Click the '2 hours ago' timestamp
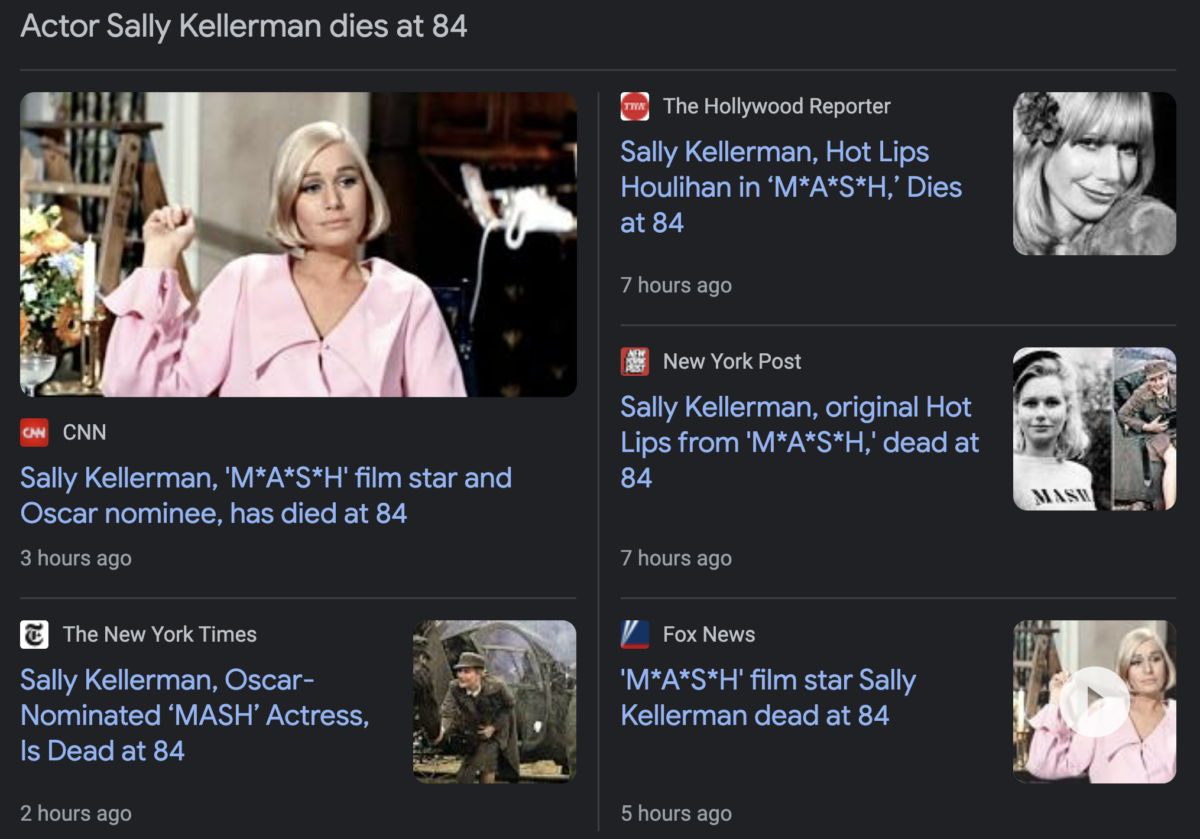The width and height of the screenshot is (1200, 839). tap(76, 813)
